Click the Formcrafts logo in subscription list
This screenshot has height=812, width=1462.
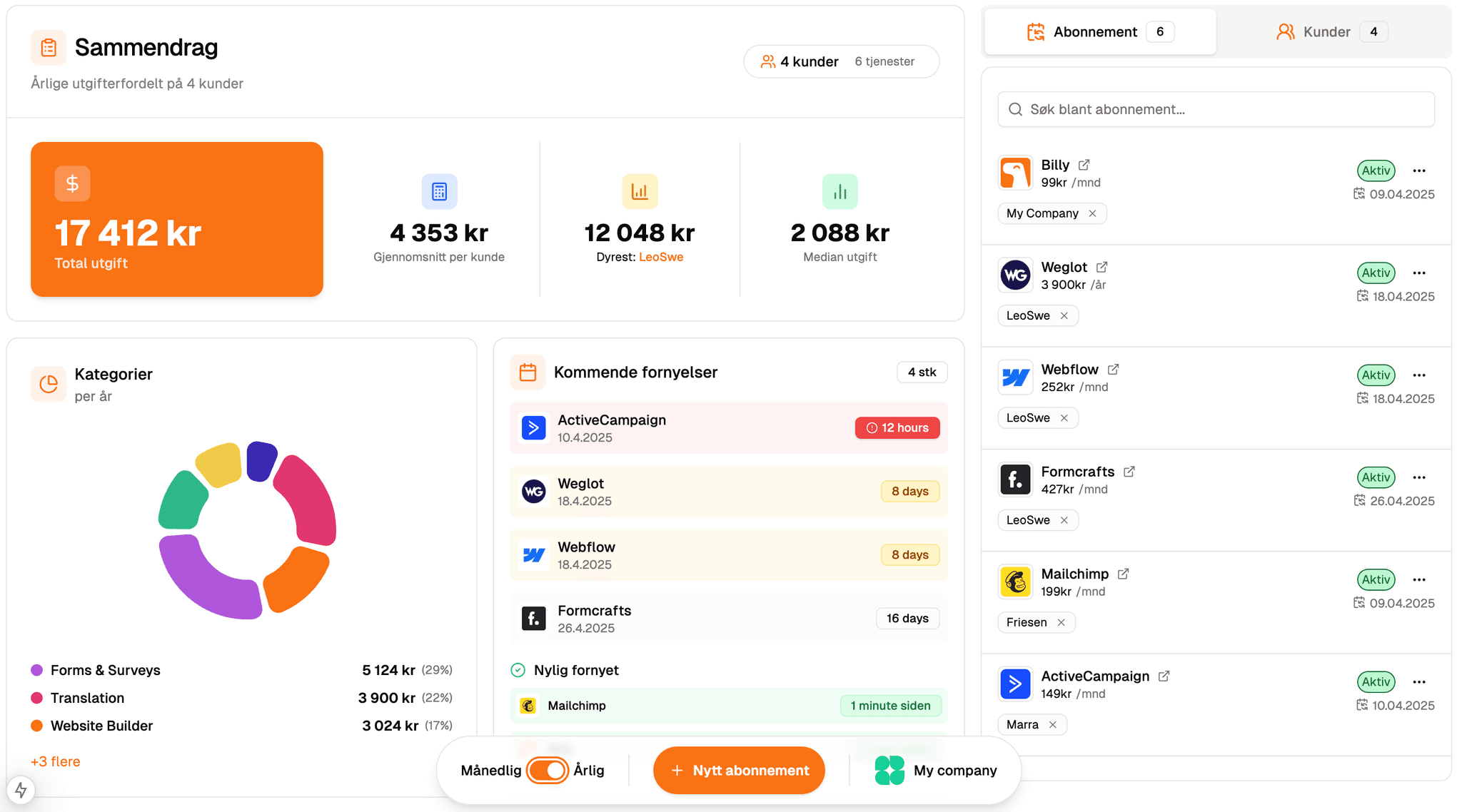point(1015,479)
